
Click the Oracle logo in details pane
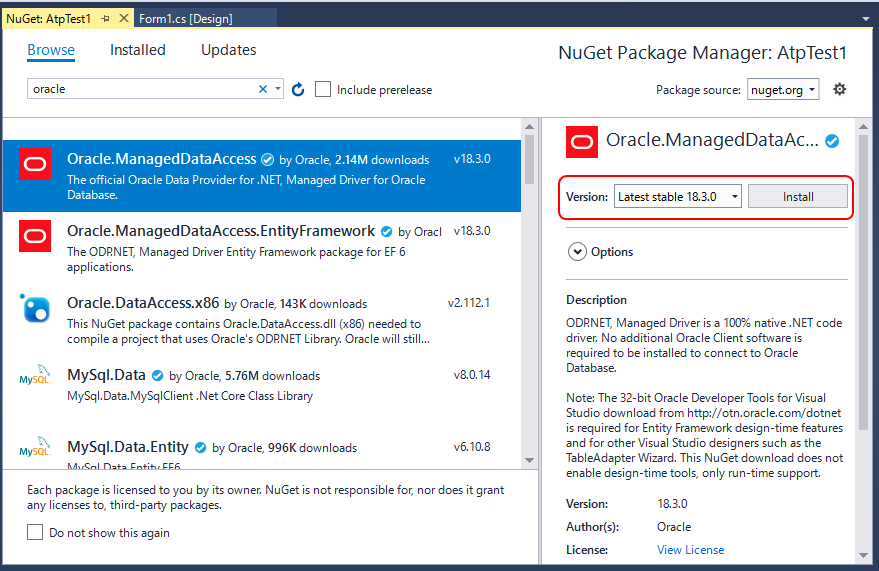tap(582, 142)
